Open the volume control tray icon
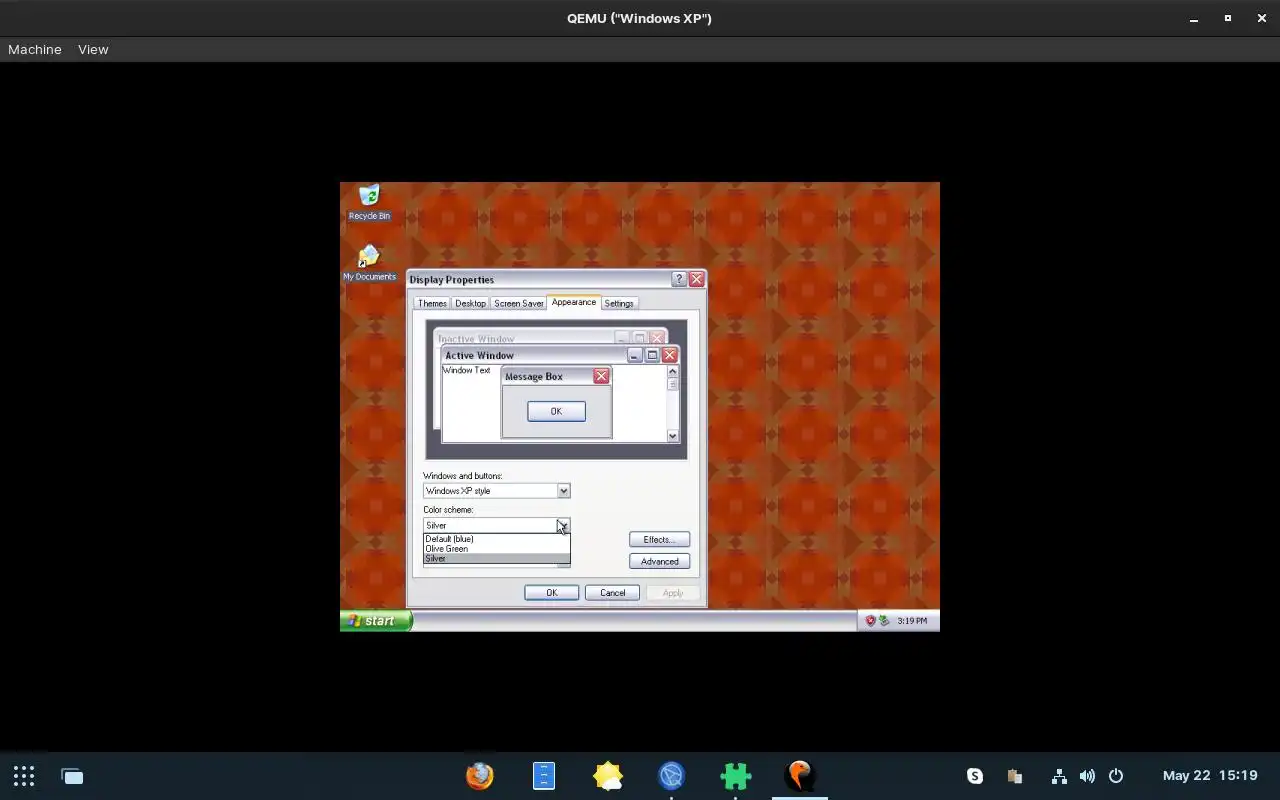The image size is (1280, 800). [x=1087, y=776]
